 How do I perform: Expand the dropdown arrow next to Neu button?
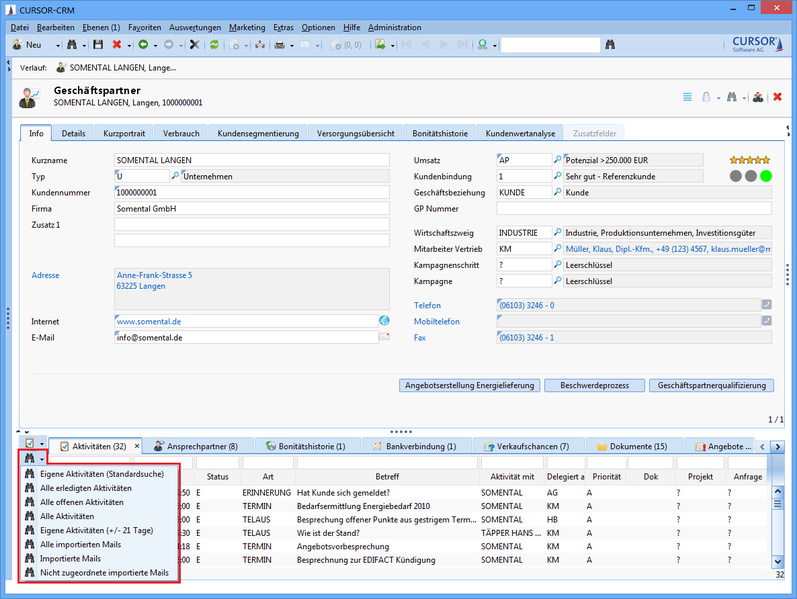pos(57,45)
